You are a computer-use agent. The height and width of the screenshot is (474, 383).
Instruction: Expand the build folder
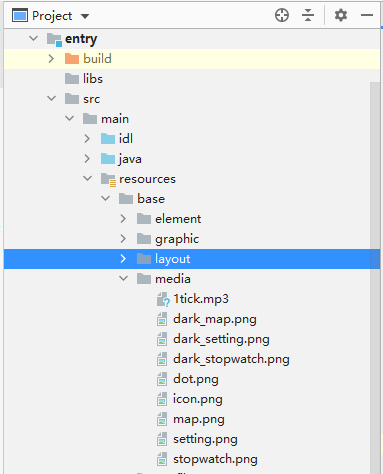click(51, 59)
